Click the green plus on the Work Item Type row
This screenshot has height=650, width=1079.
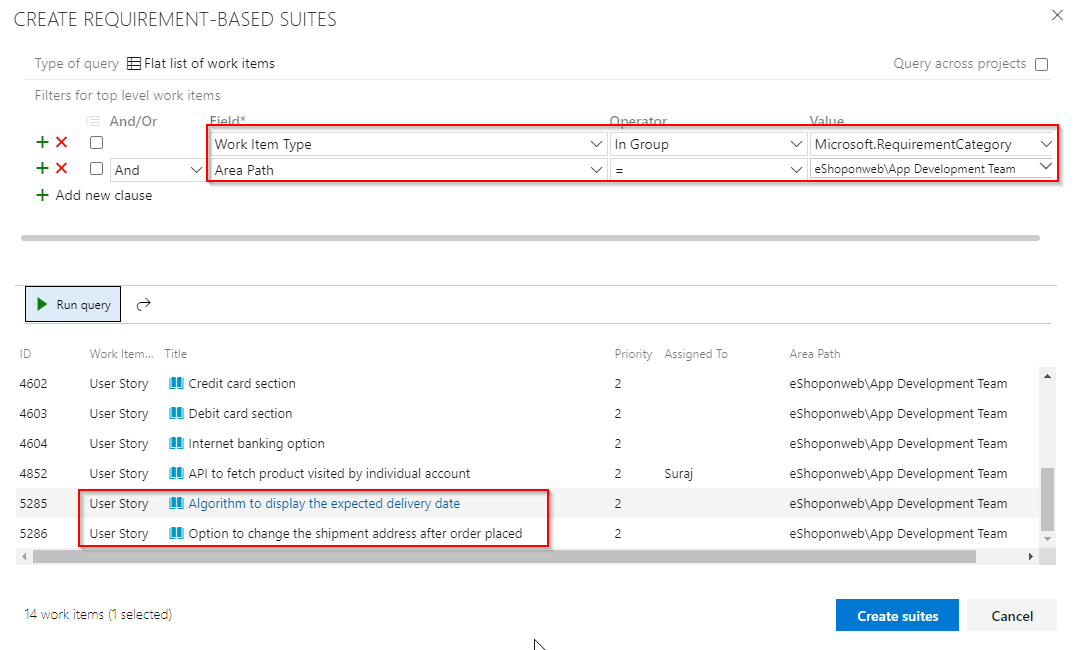[x=42, y=142]
